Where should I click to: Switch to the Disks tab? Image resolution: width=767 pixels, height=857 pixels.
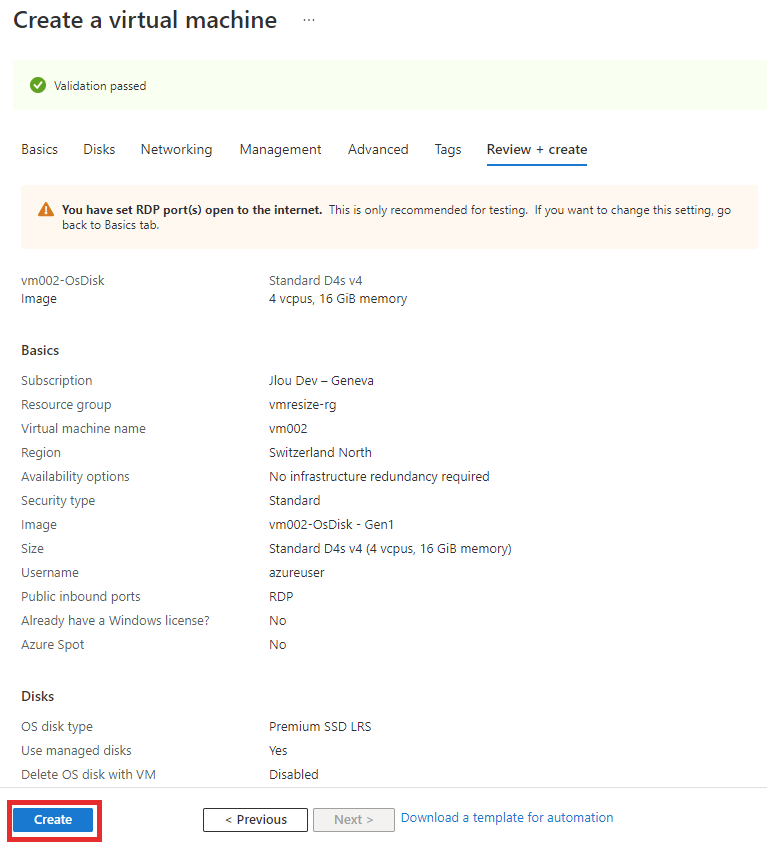tap(99, 149)
